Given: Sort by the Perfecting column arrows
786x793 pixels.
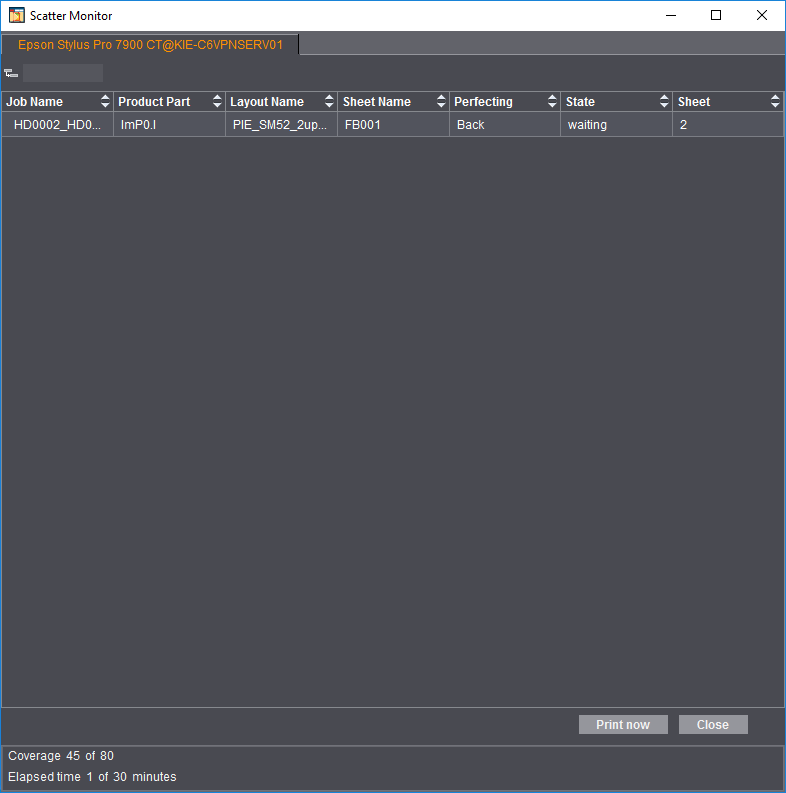Looking at the screenshot, I should pyautogui.click(x=552, y=101).
